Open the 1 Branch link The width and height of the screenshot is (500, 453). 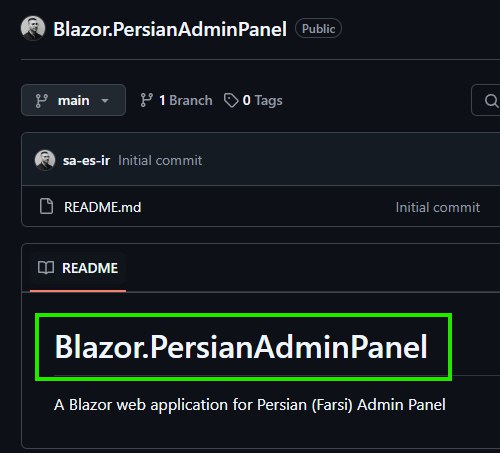click(176, 100)
